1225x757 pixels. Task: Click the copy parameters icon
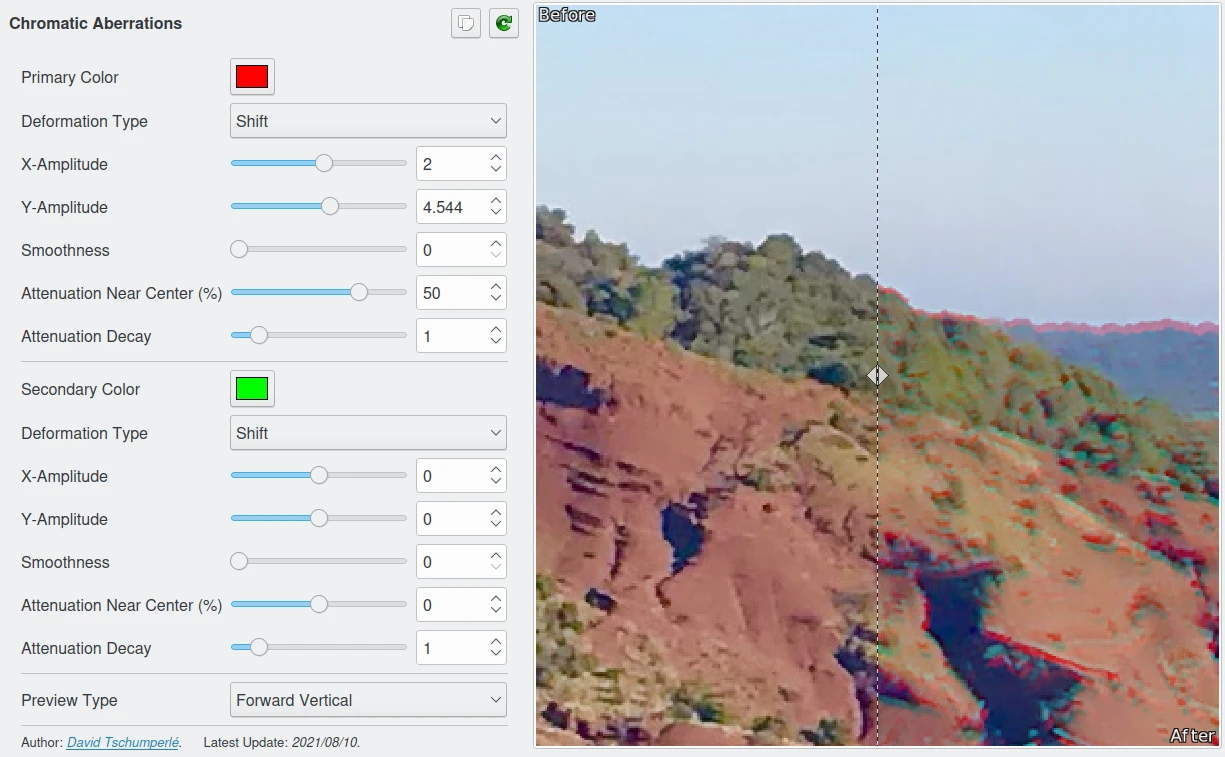(466, 23)
